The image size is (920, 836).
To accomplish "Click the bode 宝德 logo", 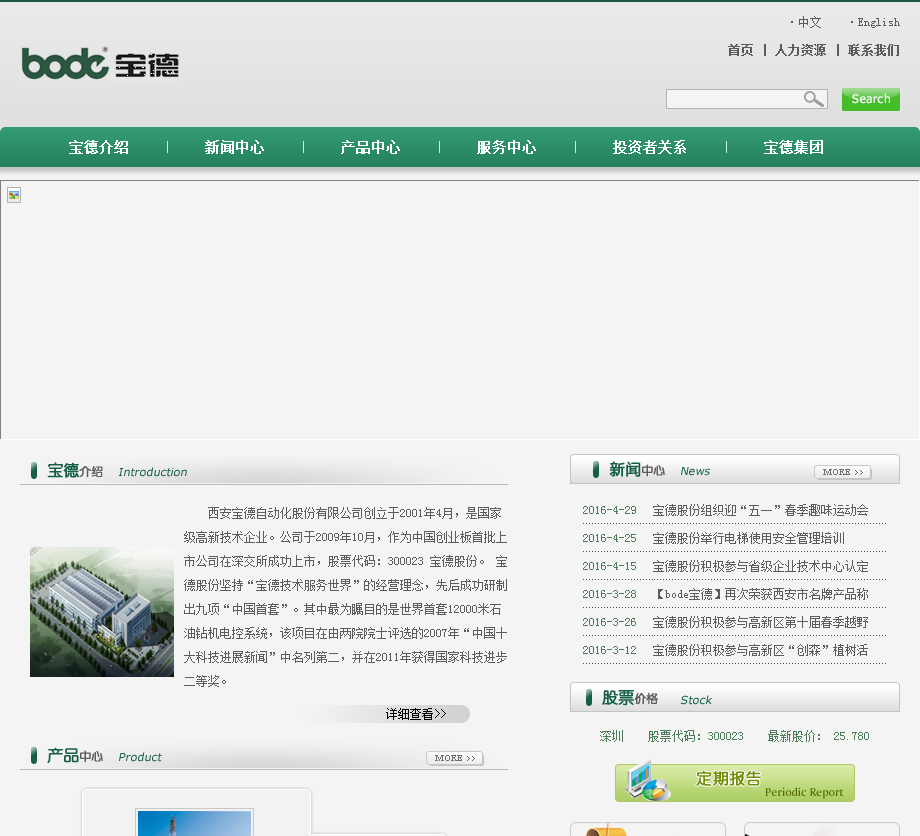I will click(100, 63).
